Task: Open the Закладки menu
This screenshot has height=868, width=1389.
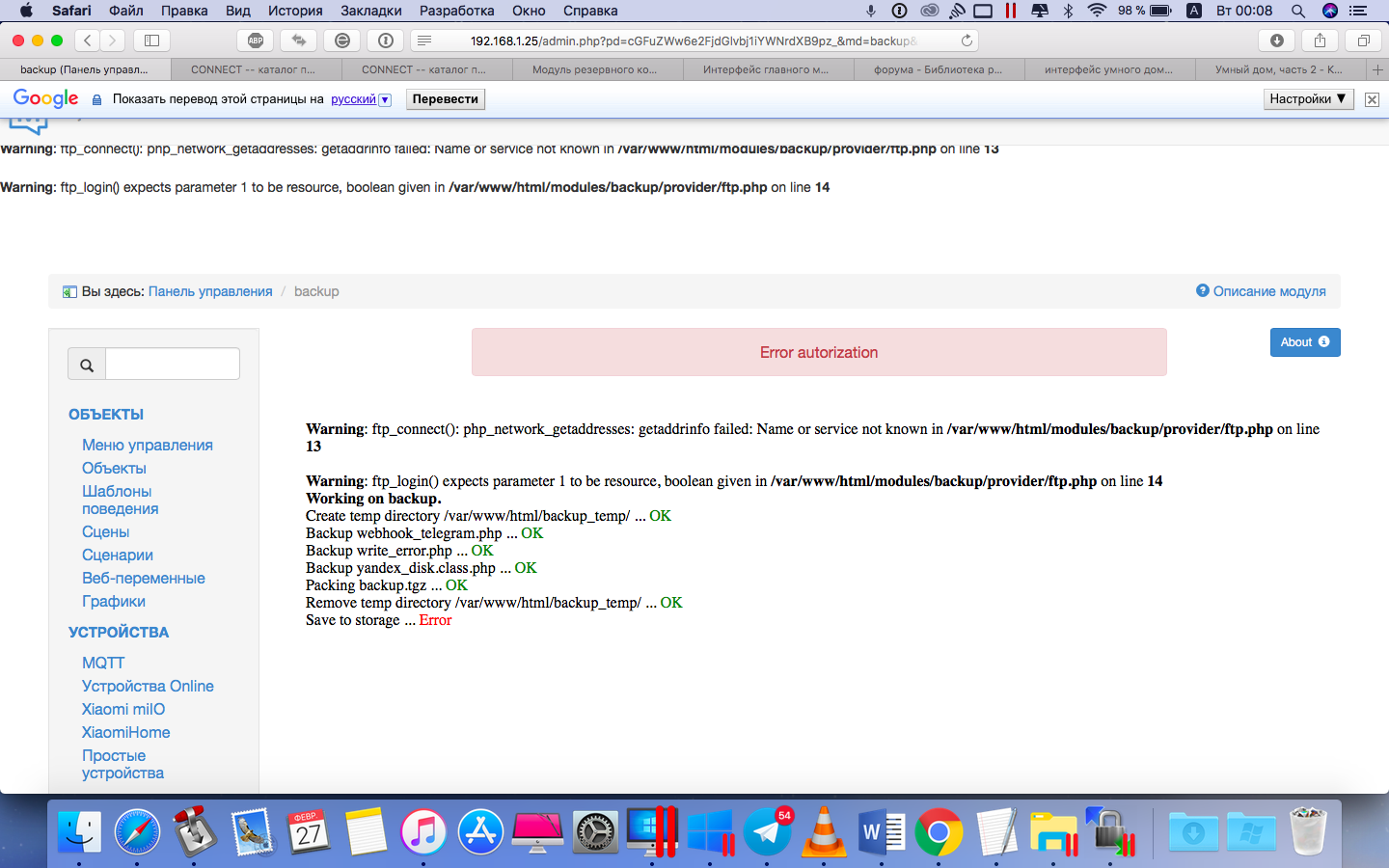Action: pos(371,11)
